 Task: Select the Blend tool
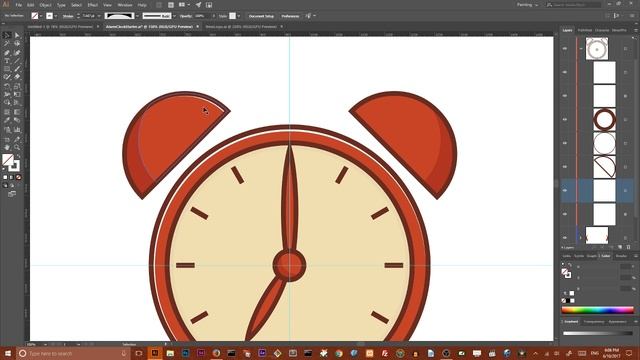click(17, 120)
